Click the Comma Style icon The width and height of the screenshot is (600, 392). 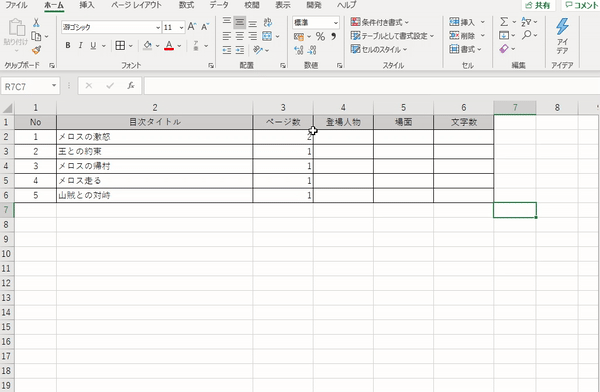coord(334,37)
